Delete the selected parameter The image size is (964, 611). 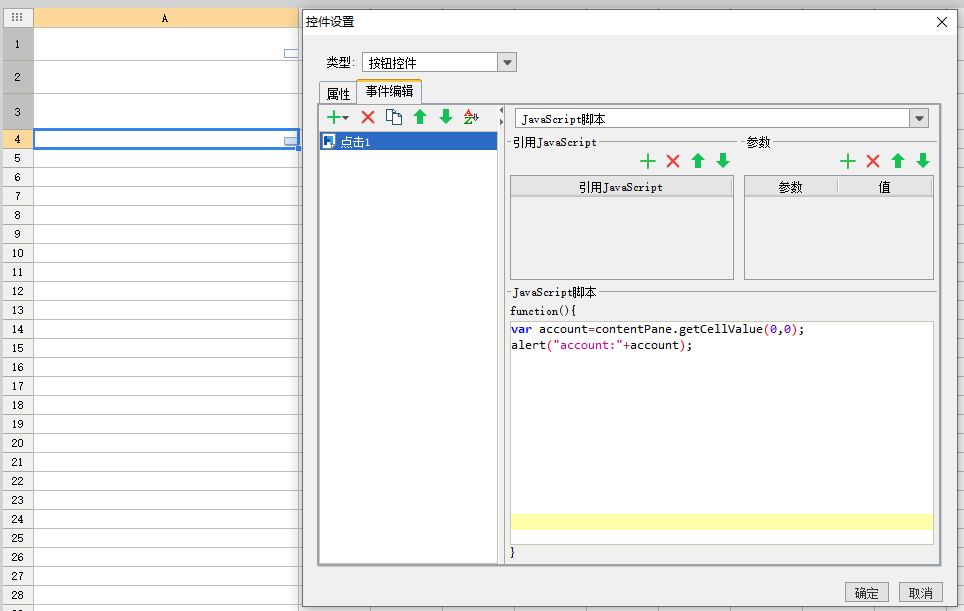872,161
